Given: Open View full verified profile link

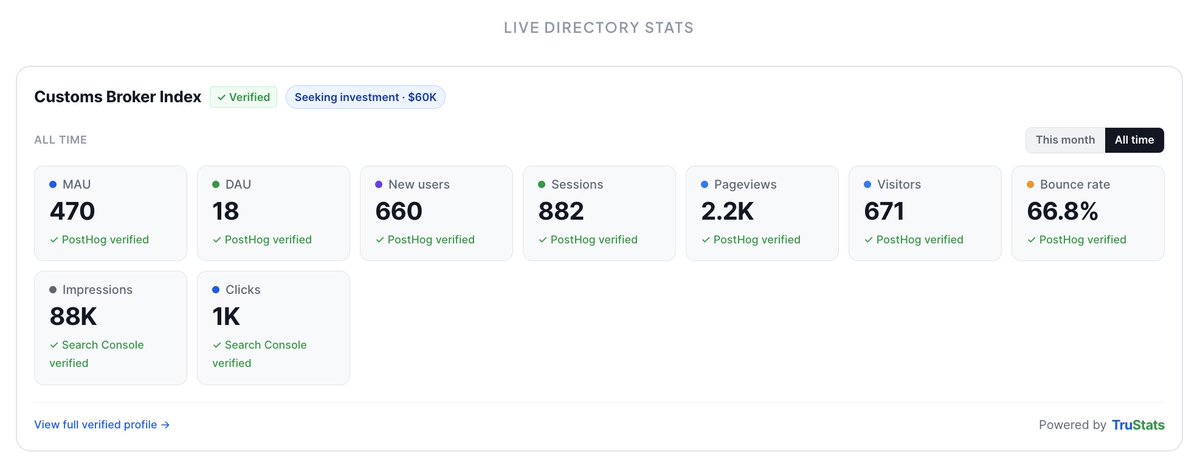Looking at the screenshot, I should pyautogui.click(x=102, y=425).
